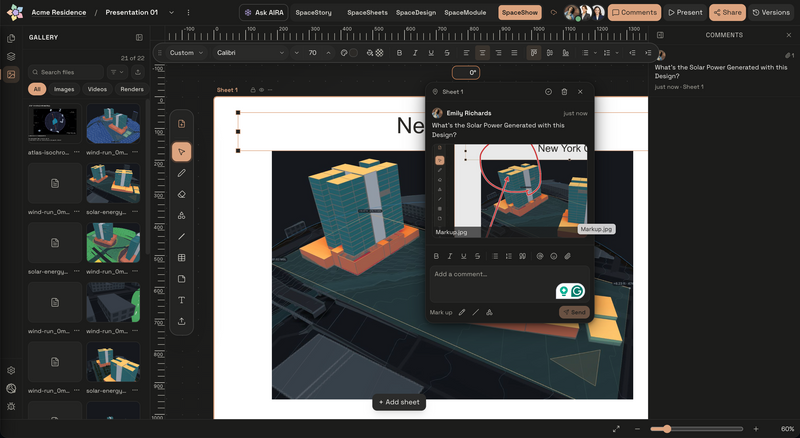Switch to SpaceSheets tab
The width and height of the screenshot is (800, 438).
pos(367,12)
